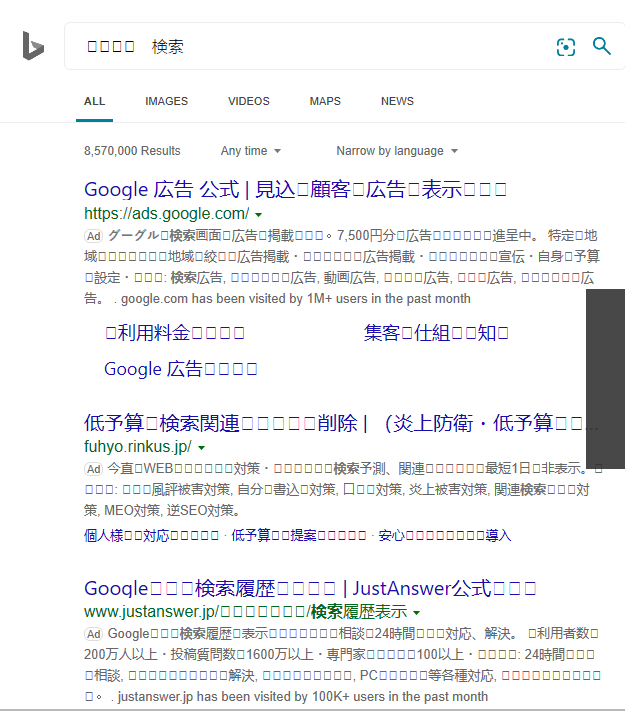Viewport: 625px width, 711px height.
Task: Click the Ad badge of the Google 広告 result
Action: pos(93,236)
